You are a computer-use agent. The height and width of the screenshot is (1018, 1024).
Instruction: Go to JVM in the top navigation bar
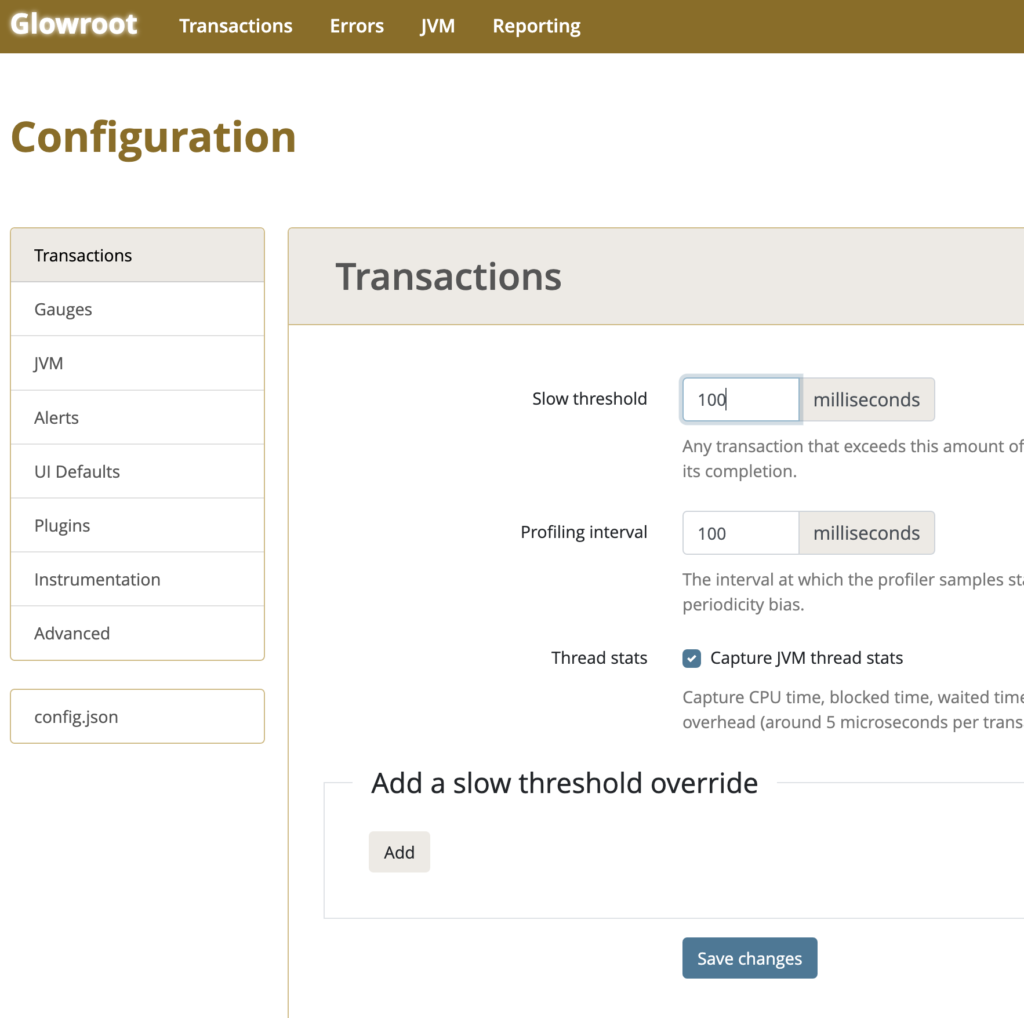[x=437, y=26]
